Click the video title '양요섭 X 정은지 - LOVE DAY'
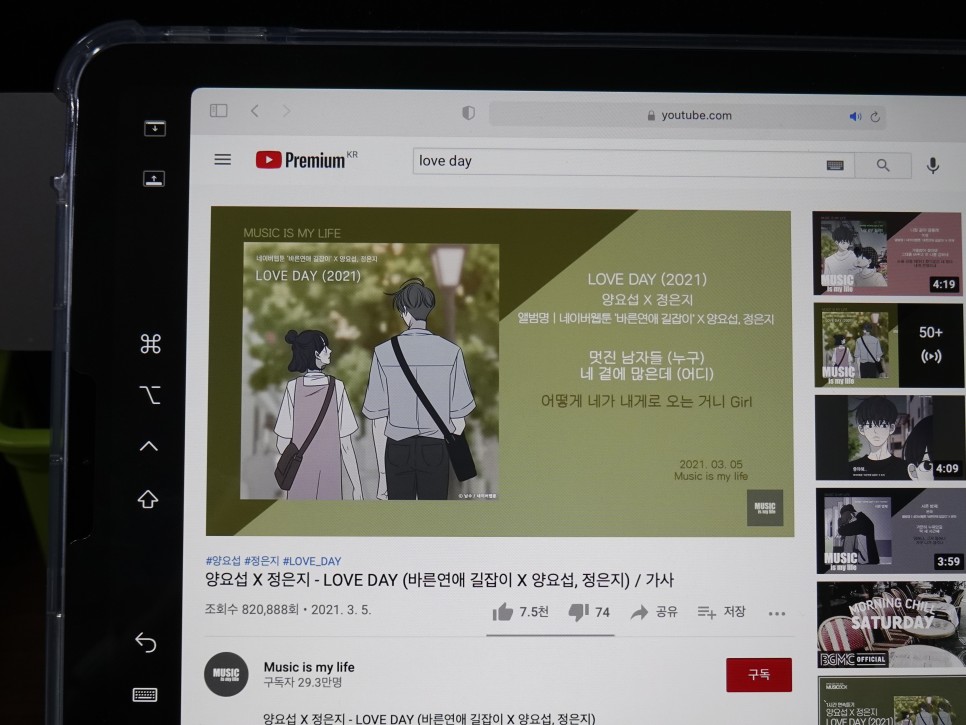The image size is (966, 725). [439, 580]
